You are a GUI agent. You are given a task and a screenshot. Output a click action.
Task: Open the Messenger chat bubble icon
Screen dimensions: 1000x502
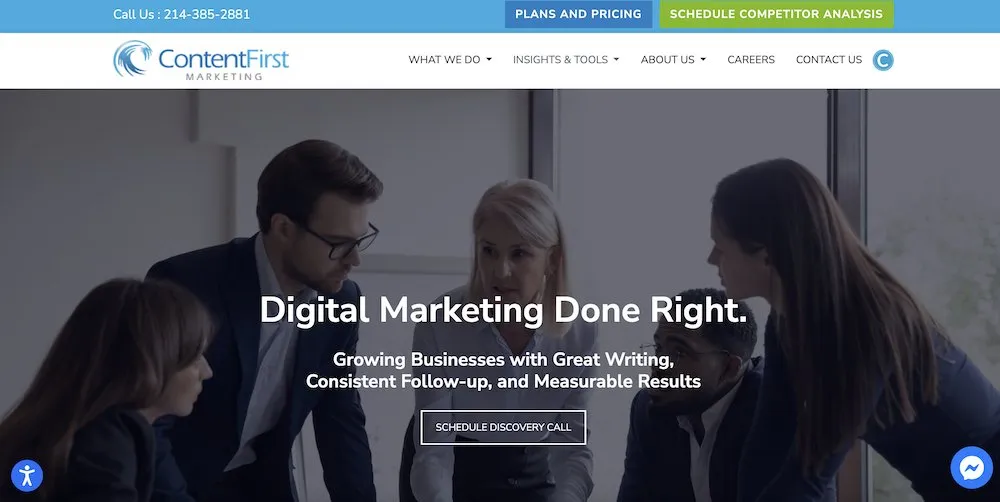click(x=971, y=468)
